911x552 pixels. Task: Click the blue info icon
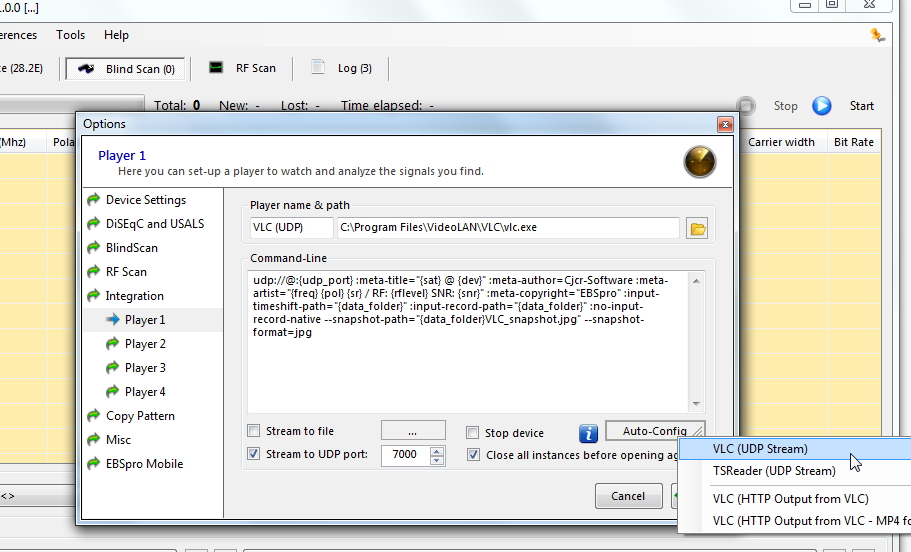[588, 433]
